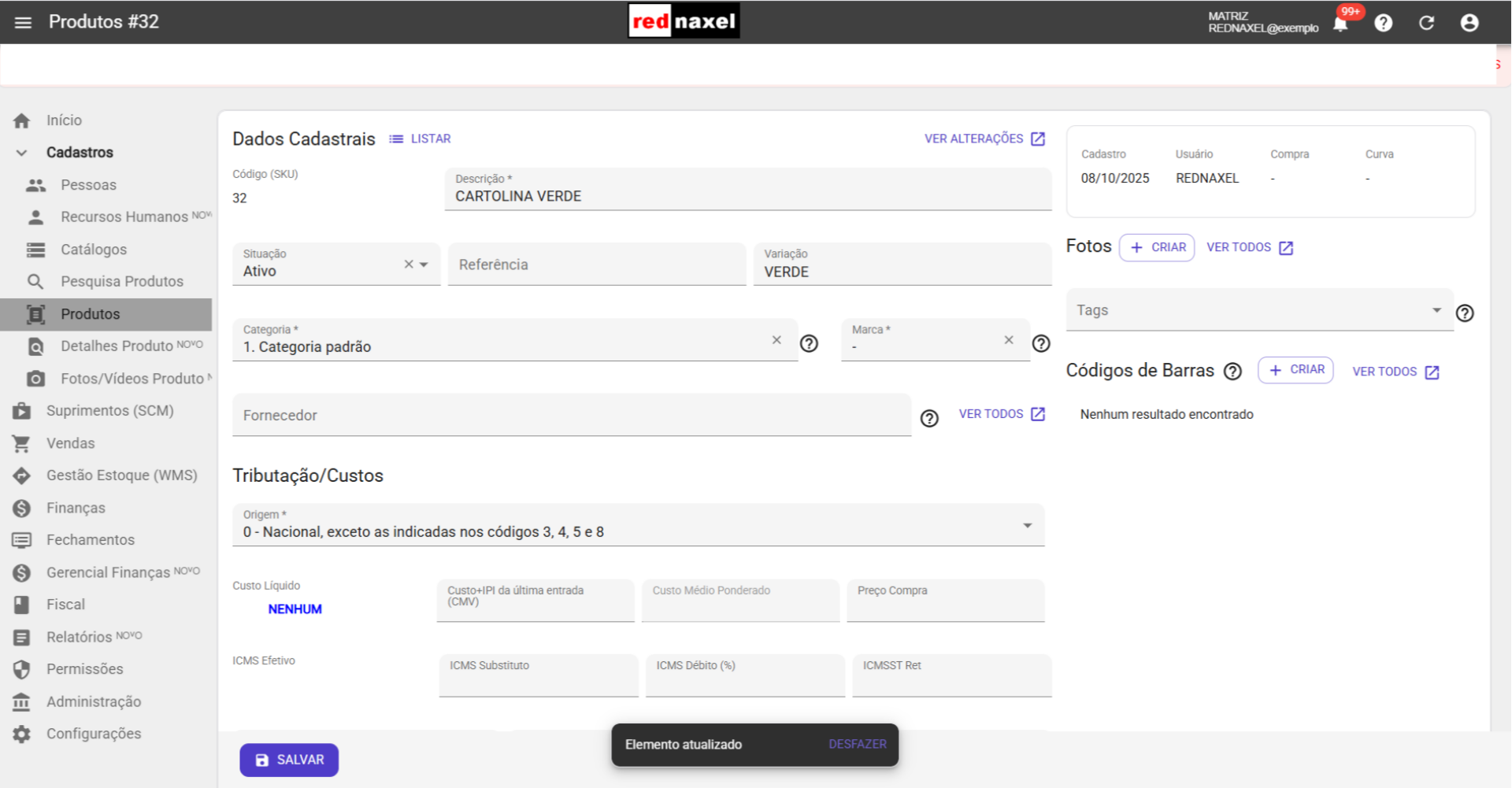
Task: Open Vendas in sidebar
Action: click(x=106, y=443)
